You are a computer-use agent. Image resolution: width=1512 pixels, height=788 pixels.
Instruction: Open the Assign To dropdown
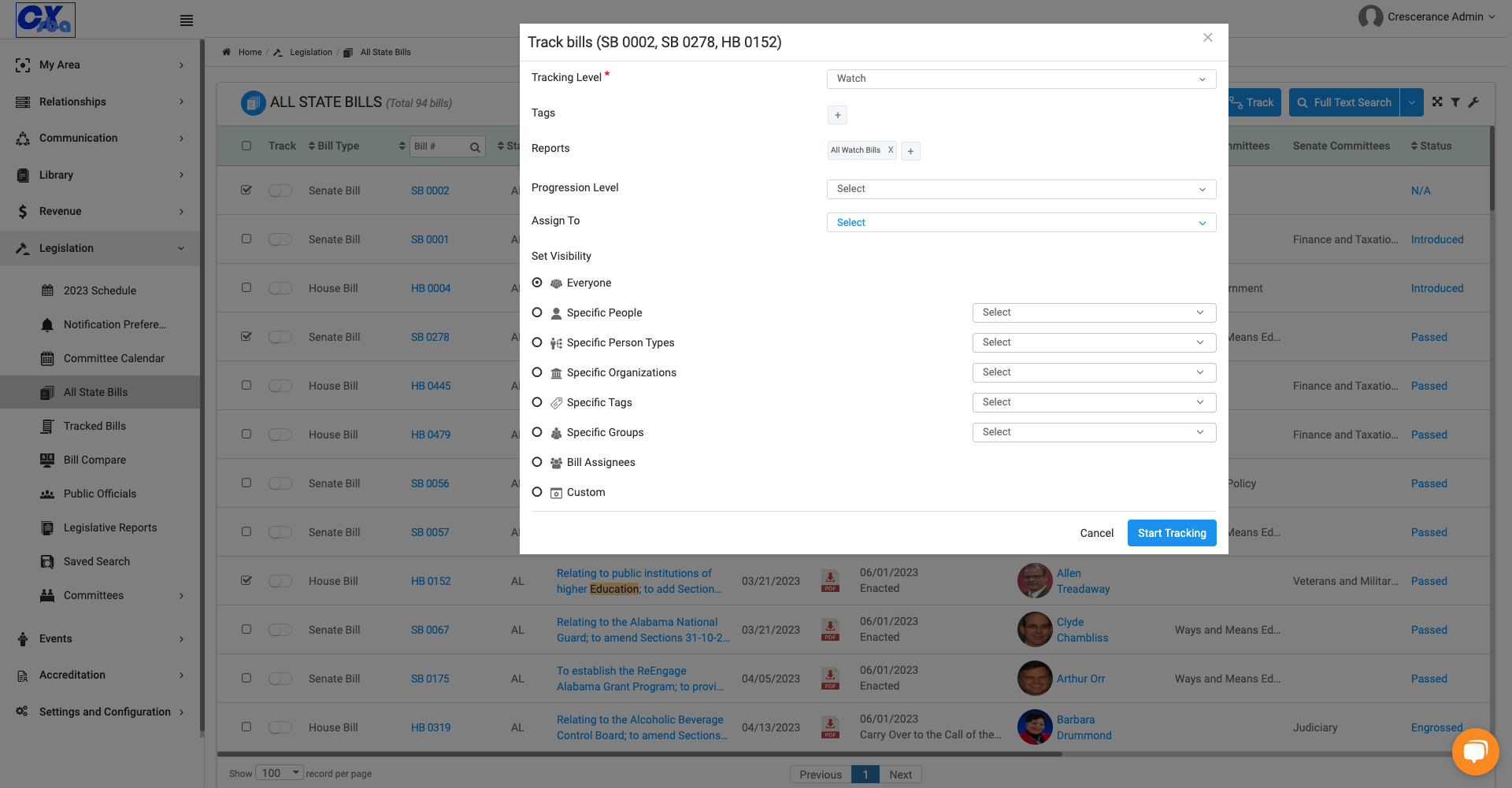tap(1021, 223)
